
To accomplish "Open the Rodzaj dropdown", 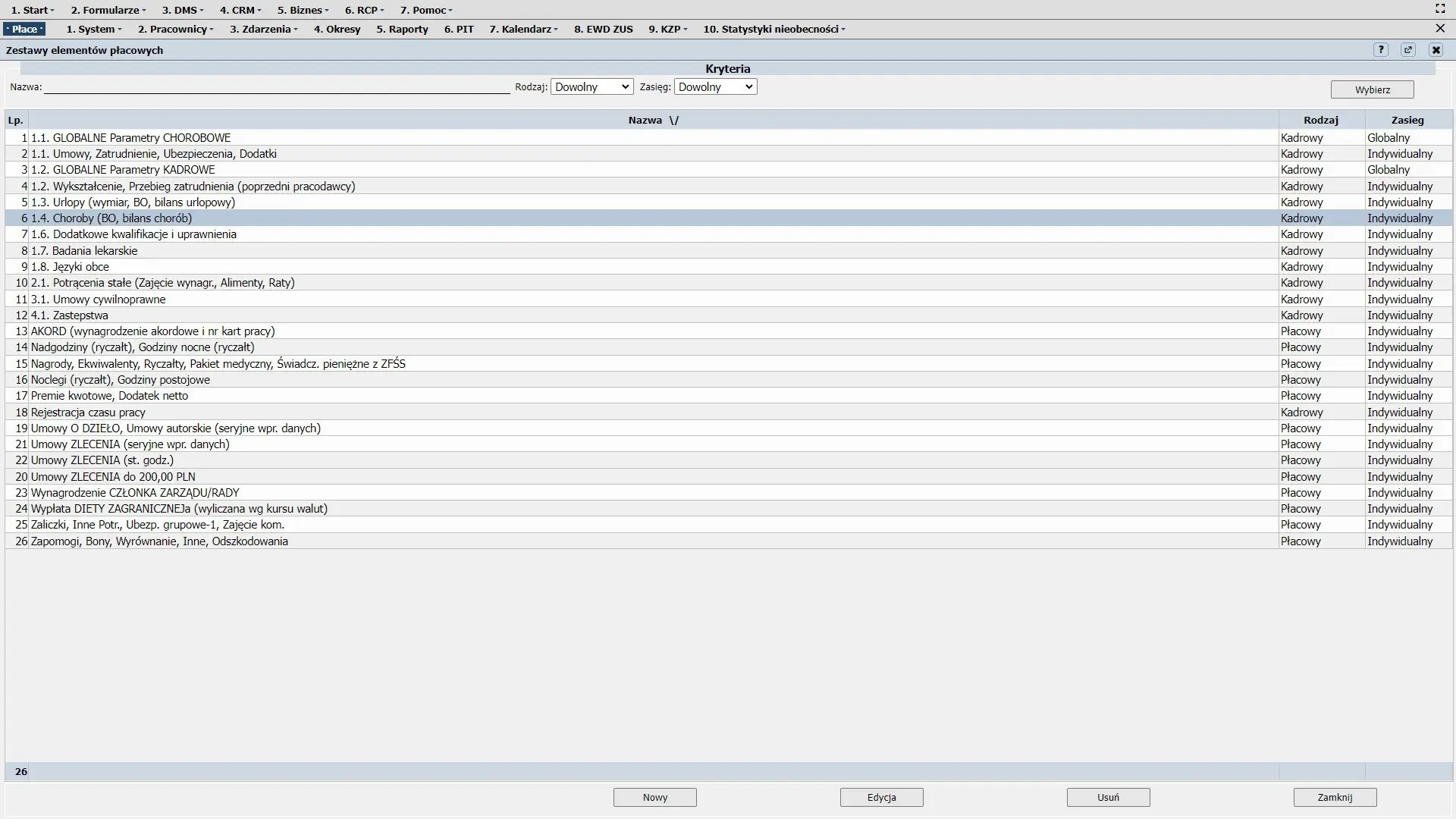I will pos(591,87).
